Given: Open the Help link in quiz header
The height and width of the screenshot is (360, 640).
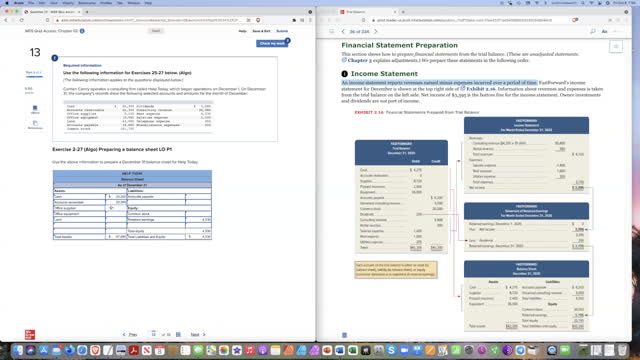Looking at the screenshot, I should point(242,31).
